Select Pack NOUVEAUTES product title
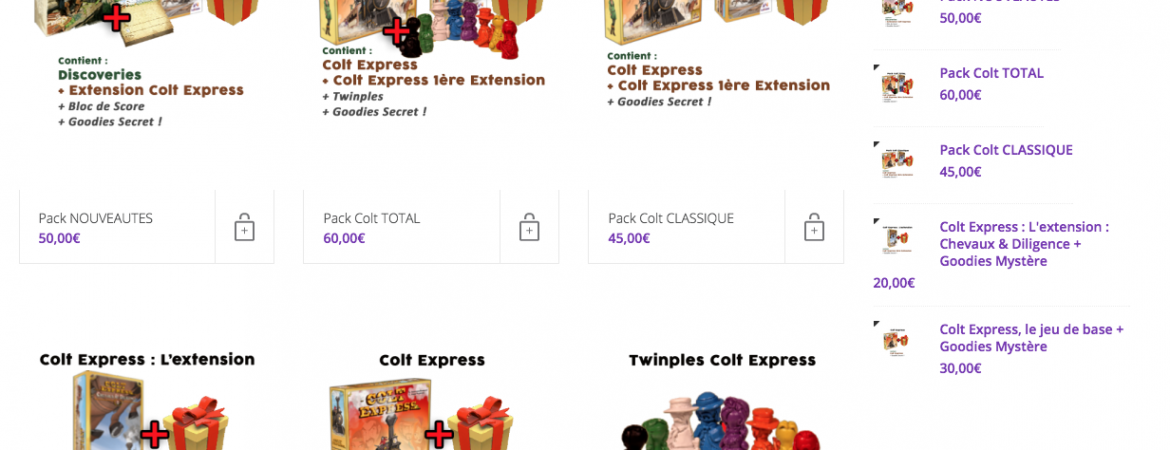This screenshot has width=1170, height=450. click(96, 219)
